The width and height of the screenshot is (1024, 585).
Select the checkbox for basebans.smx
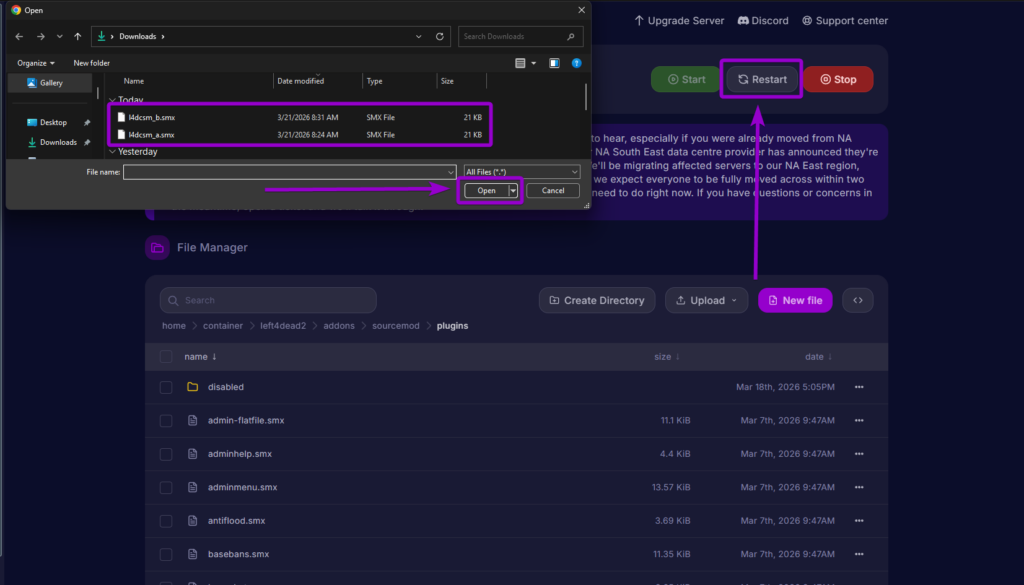tap(166, 554)
